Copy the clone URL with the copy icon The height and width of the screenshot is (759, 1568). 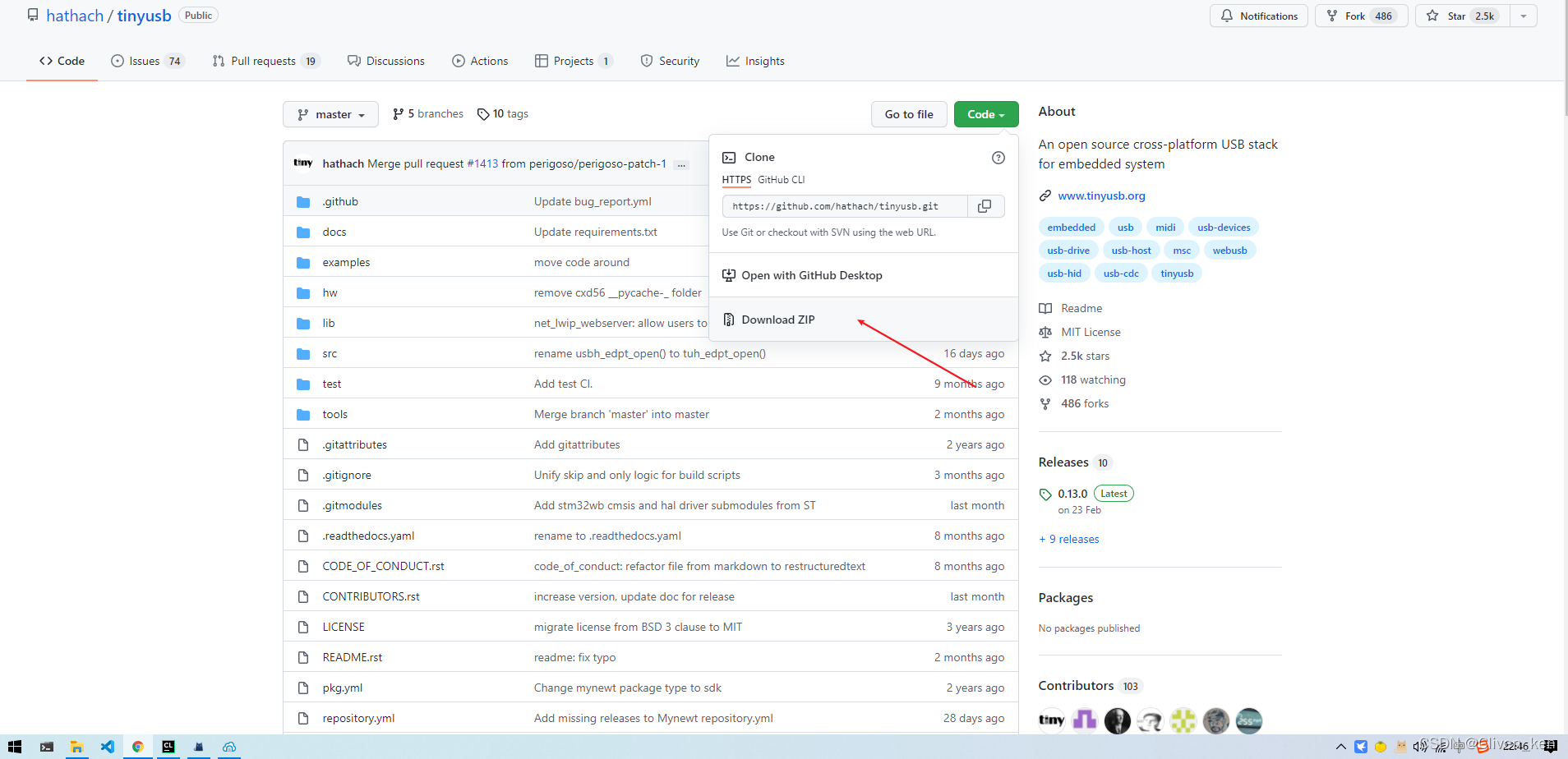coord(985,206)
